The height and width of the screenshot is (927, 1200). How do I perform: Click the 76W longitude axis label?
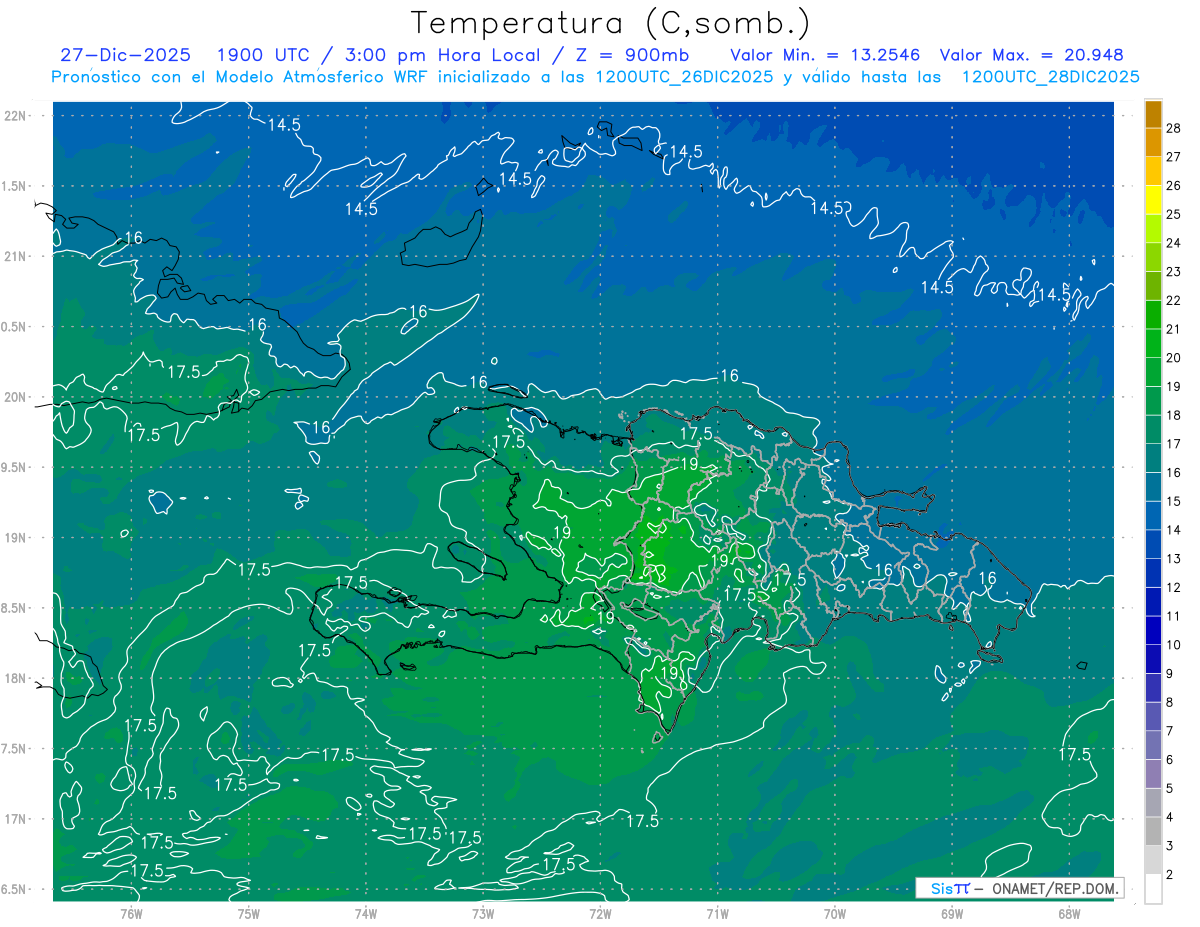131,914
